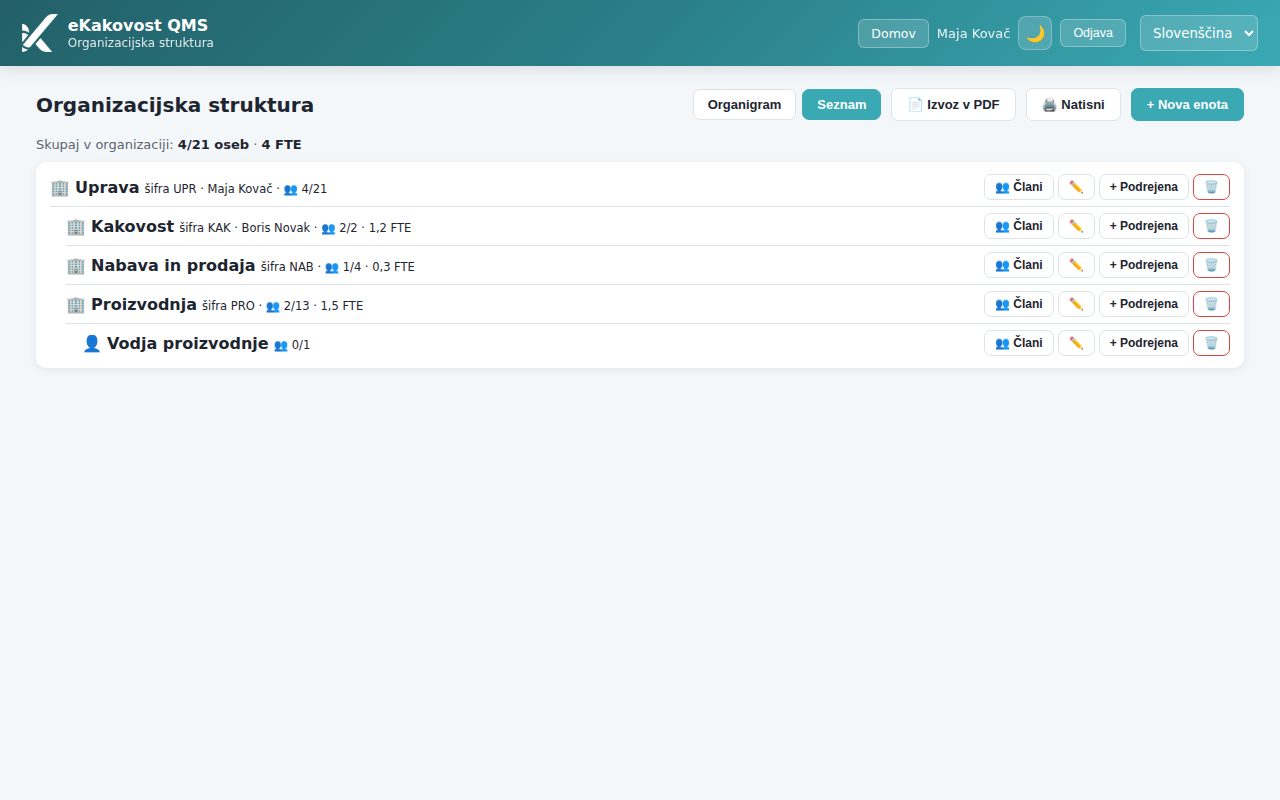The image size is (1280, 800).
Task: Click the Proizvodnja building icon
Action: point(76,304)
